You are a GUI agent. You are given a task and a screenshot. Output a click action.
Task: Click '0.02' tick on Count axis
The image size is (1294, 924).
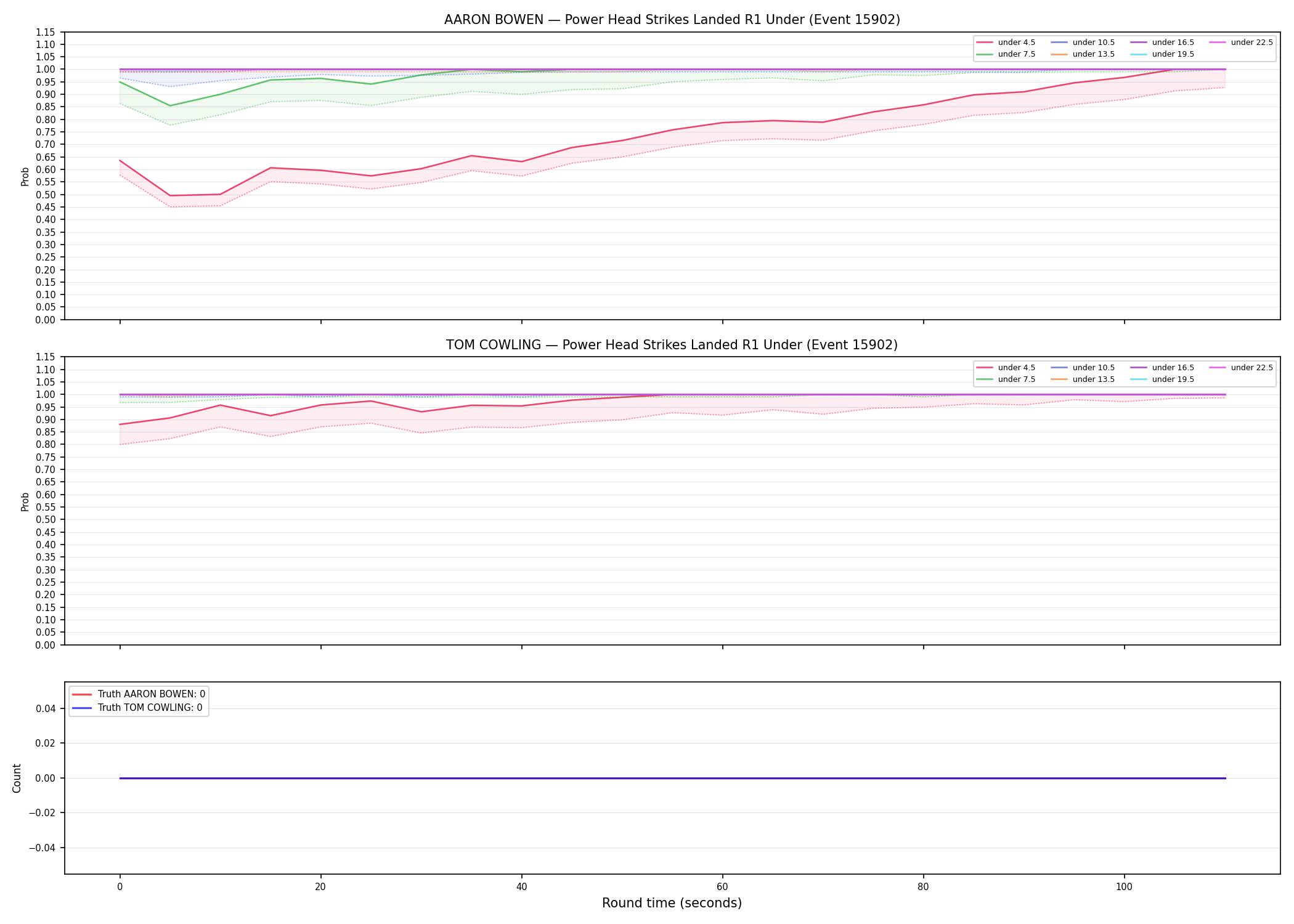(46, 744)
